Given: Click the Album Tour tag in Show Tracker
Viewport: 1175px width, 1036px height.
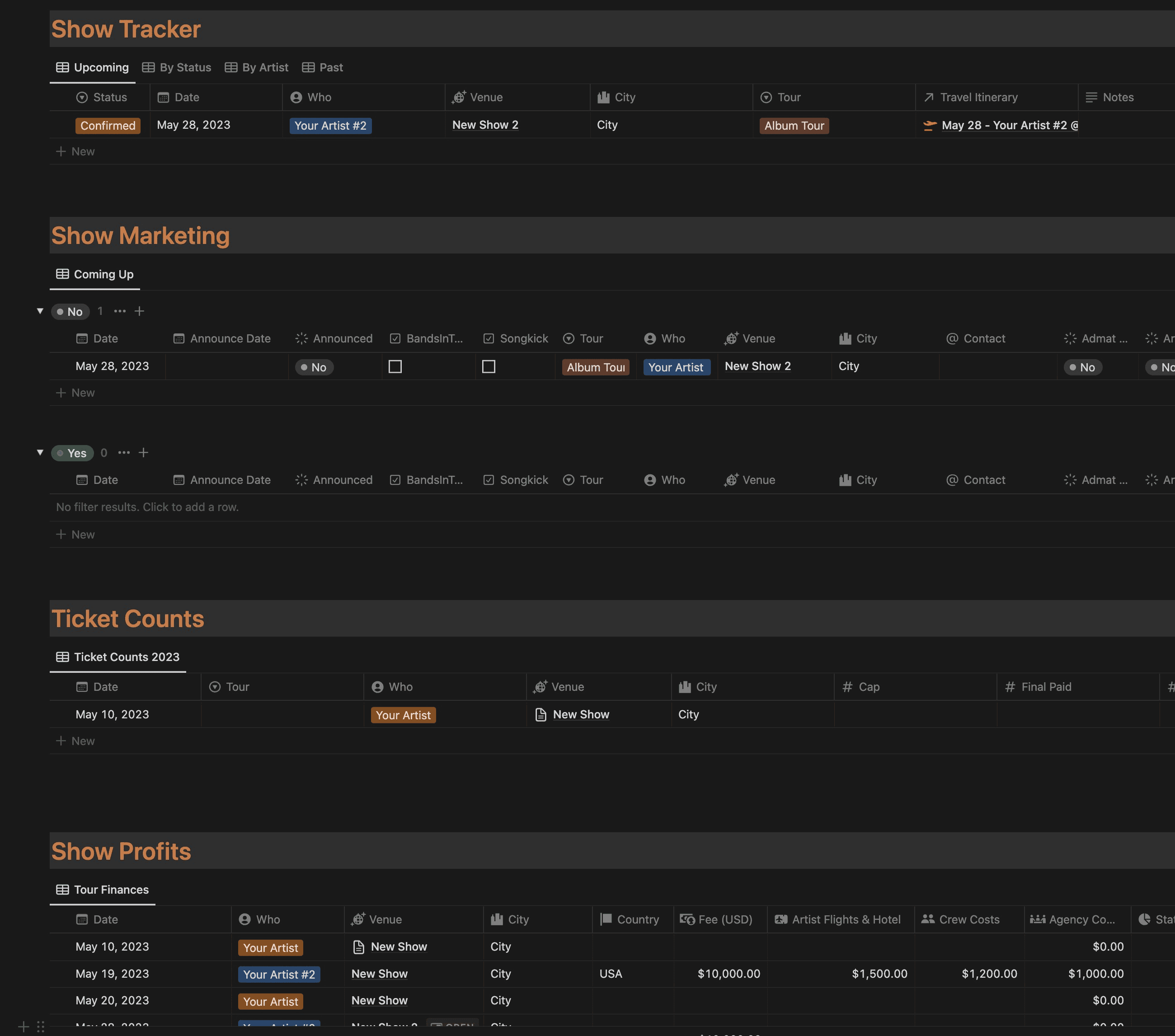Looking at the screenshot, I should (x=794, y=125).
